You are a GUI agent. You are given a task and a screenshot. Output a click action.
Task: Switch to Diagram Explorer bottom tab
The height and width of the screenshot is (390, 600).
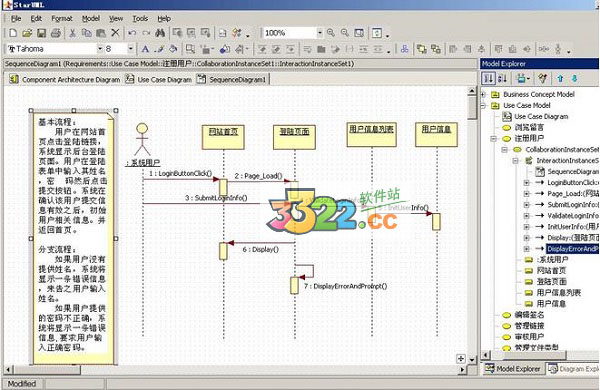pos(573,369)
